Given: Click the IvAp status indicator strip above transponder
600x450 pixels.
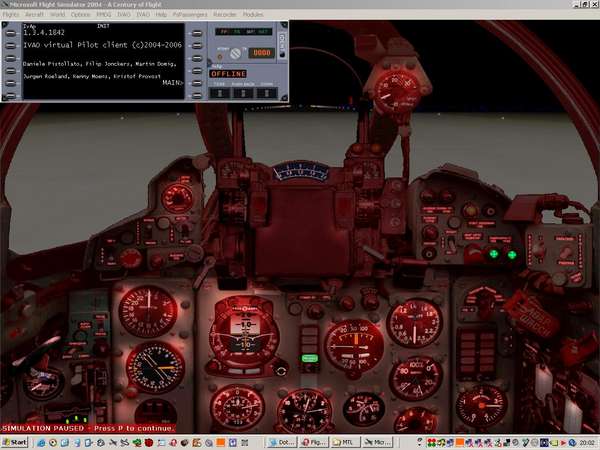Looking at the screenshot, I should (x=244, y=32).
